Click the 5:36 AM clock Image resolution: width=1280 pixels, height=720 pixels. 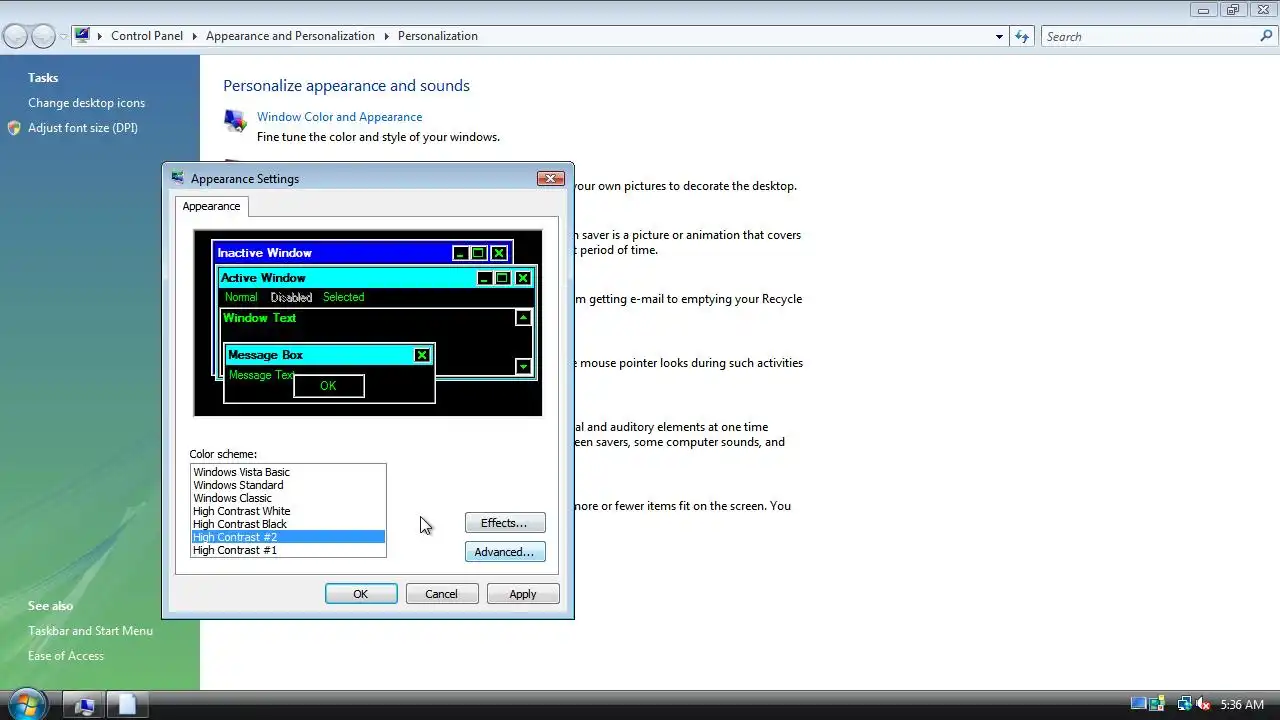1242,705
